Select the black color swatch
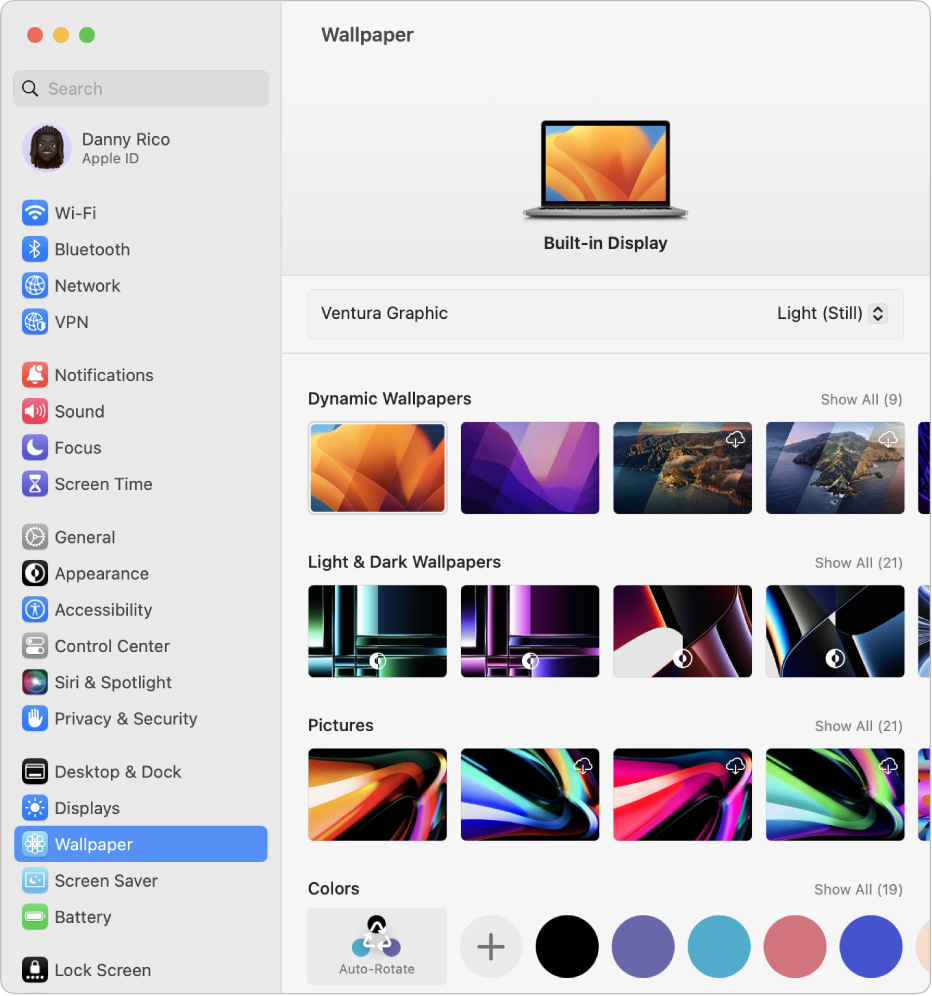Screen dimensions: 932x996 (x=567, y=946)
